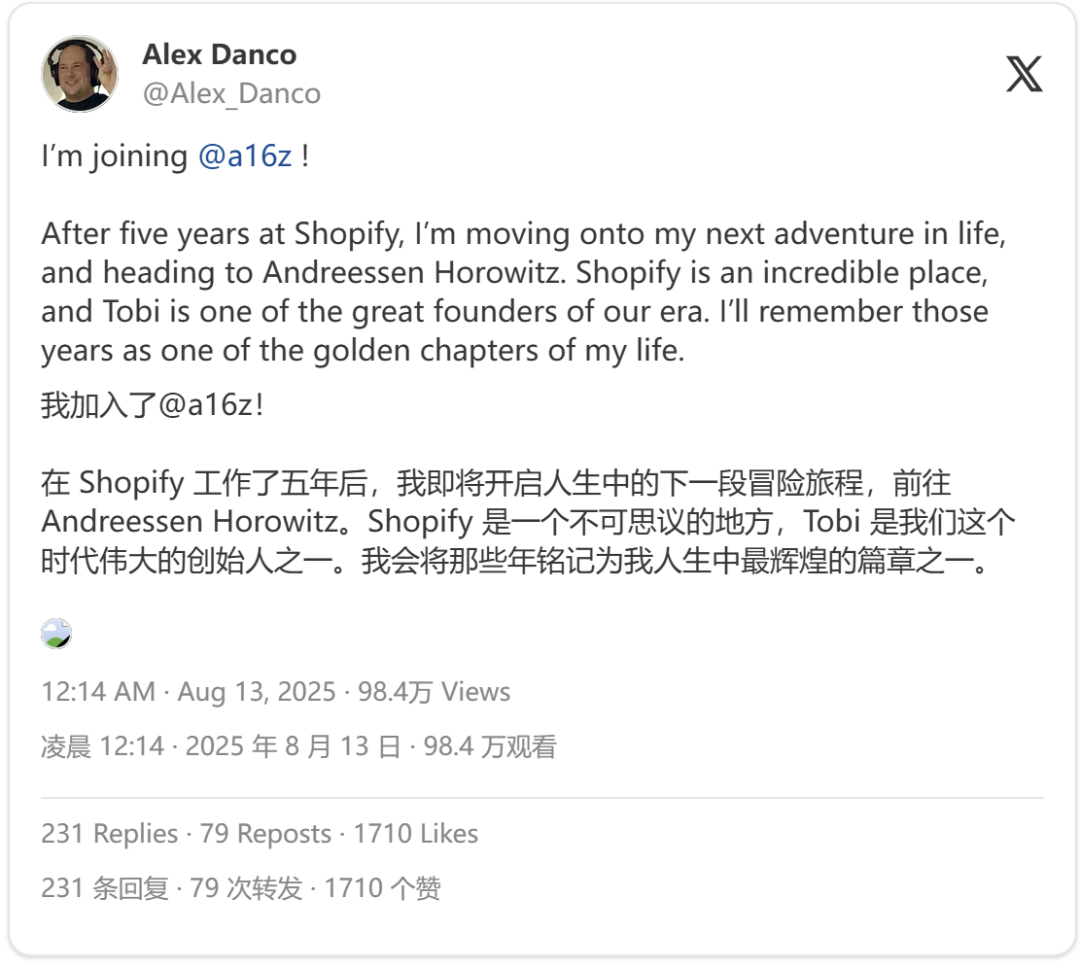The height and width of the screenshot is (968, 1080).
Task: Open the blue @a16z mention link
Action: [x=244, y=157]
